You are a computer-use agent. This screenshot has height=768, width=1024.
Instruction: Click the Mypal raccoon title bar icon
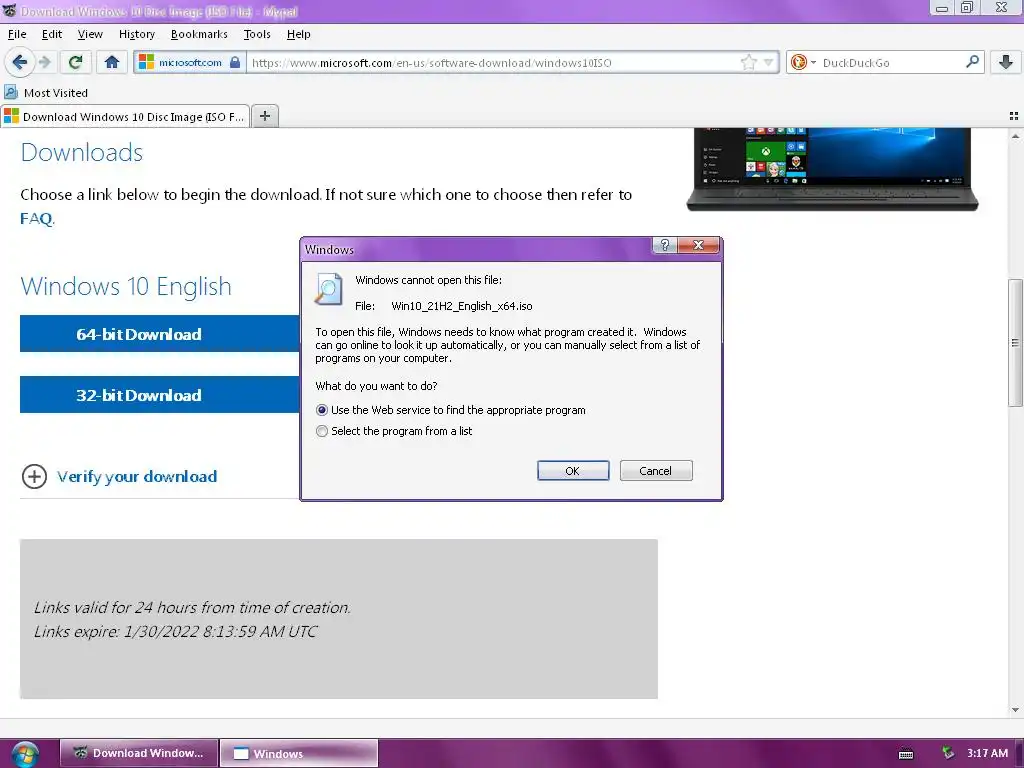tap(9, 11)
